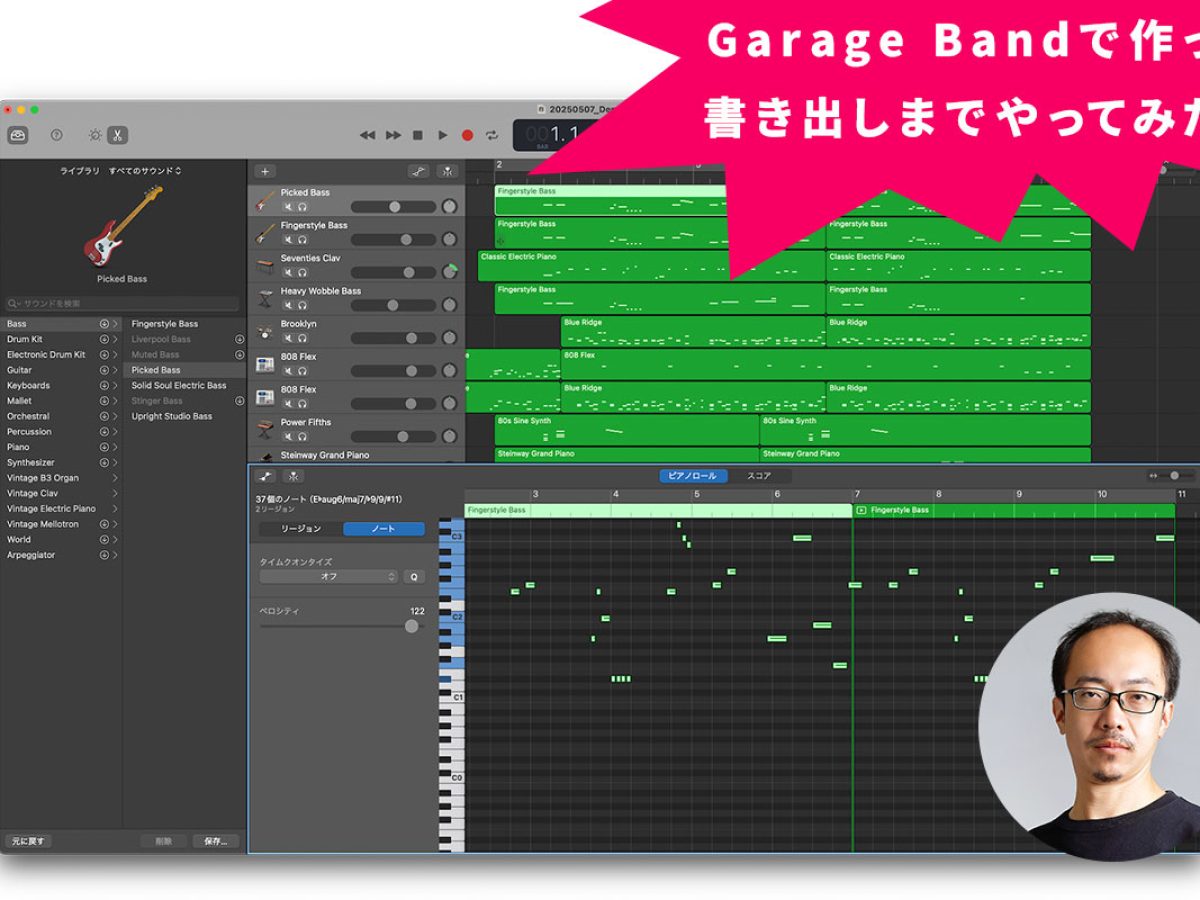Mute the Fingerstyle Bass track

(x=288, y=240)
